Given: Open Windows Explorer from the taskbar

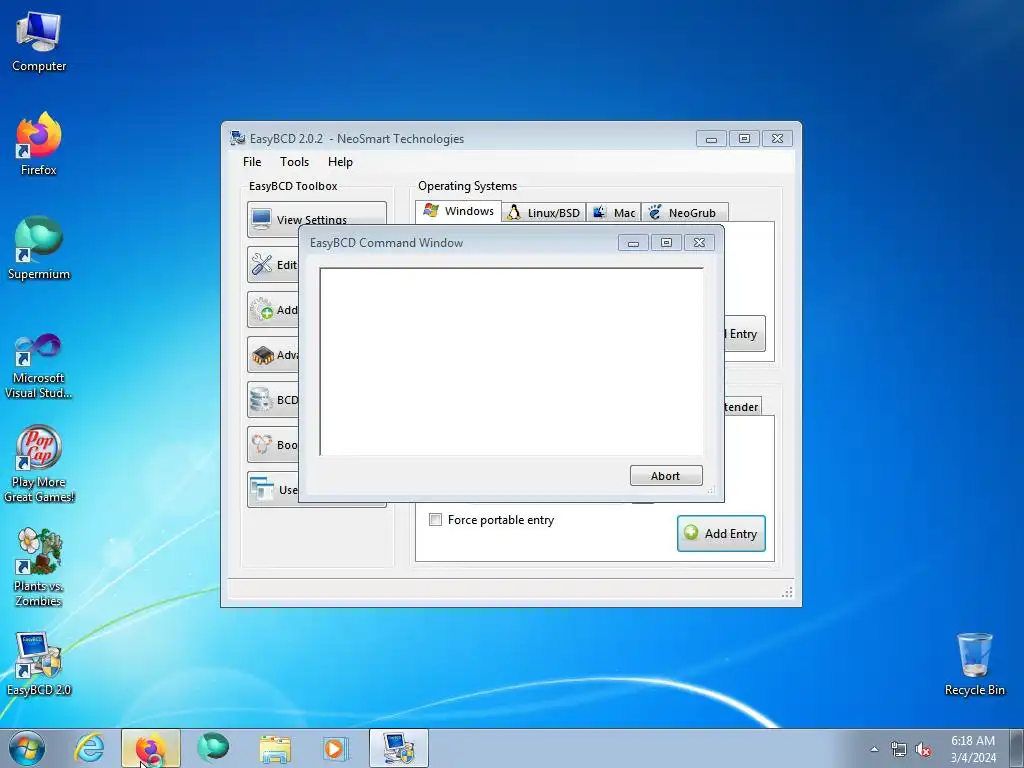Looking at the screenshot, I should tap(275, 748).
